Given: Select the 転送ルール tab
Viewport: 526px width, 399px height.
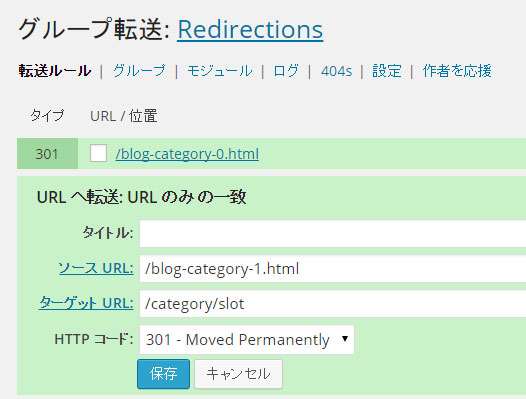Looking at the screenshot, I should (54, 71).
